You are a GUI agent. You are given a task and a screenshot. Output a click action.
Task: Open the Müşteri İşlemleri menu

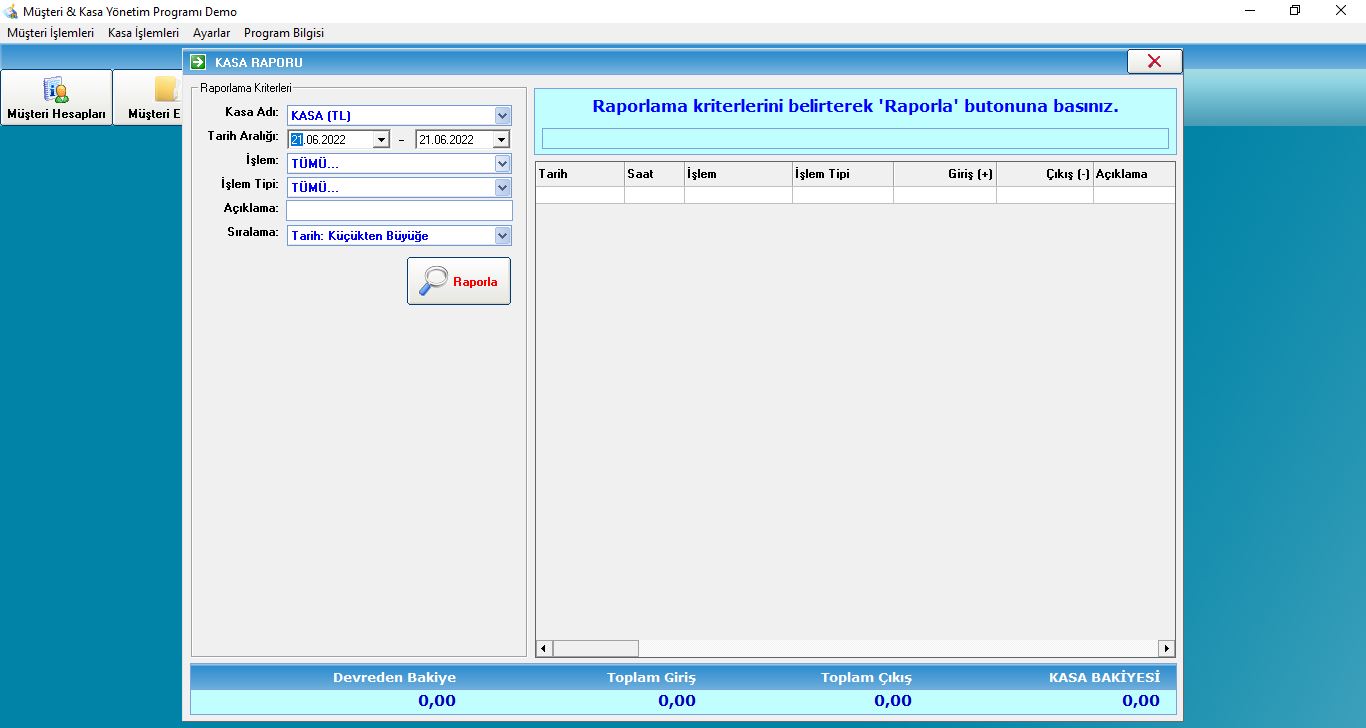(51, 33)
